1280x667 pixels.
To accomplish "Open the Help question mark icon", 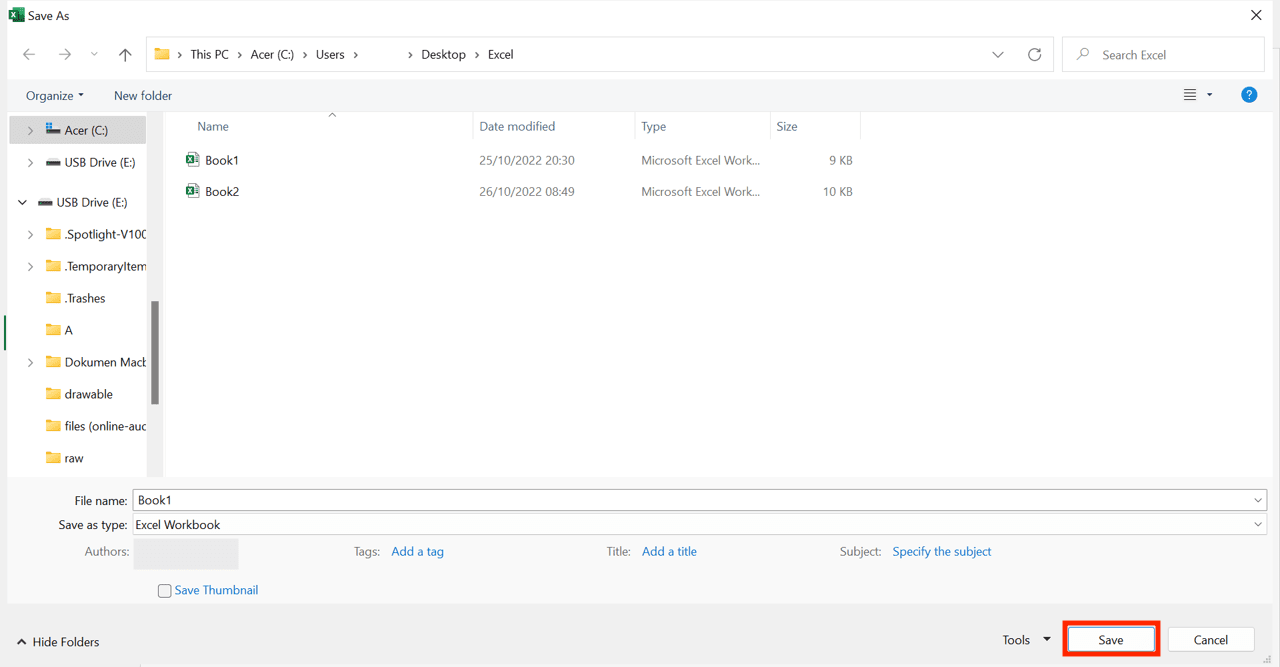I will click(1249, 95).
